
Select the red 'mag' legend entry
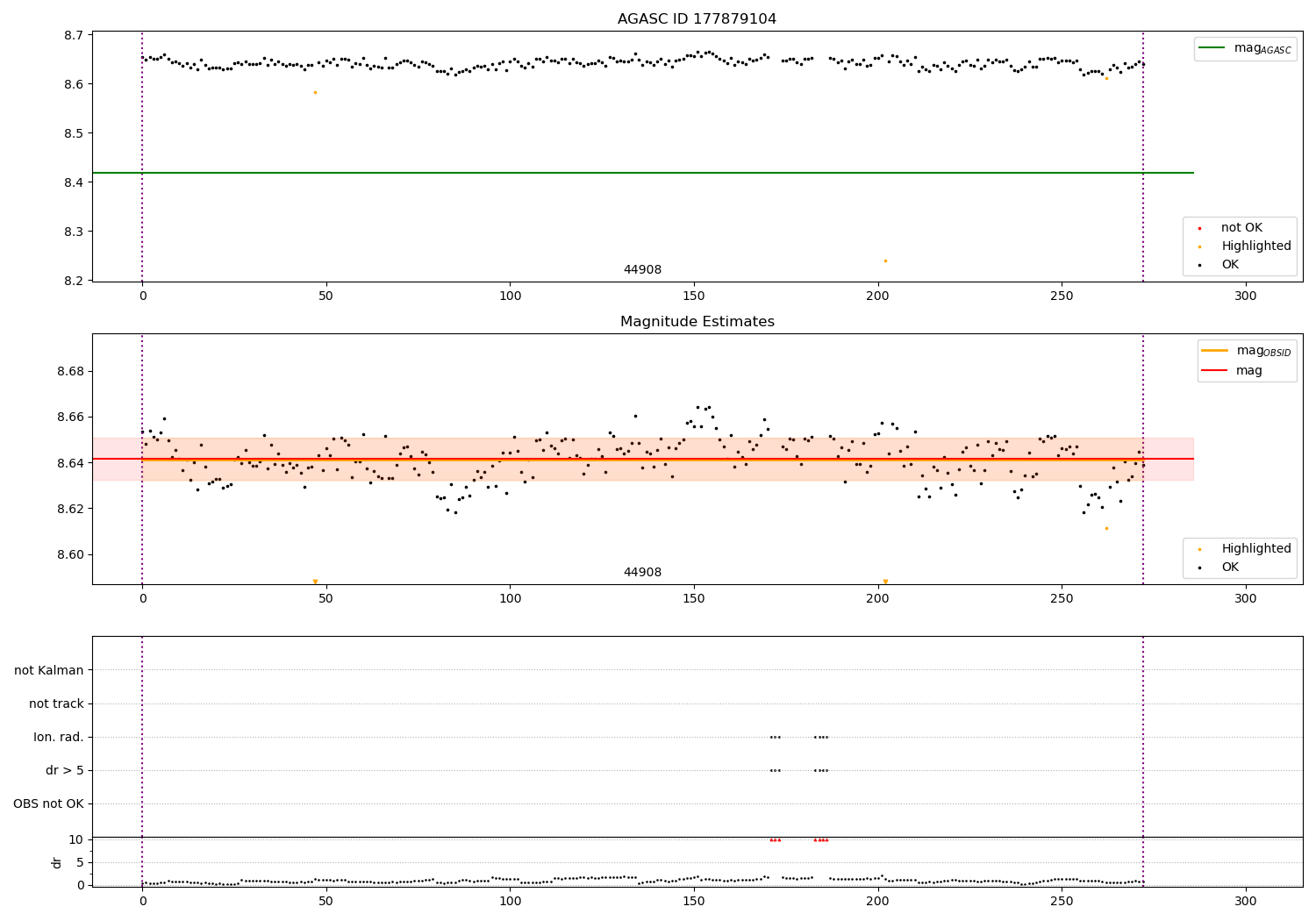1234,371
